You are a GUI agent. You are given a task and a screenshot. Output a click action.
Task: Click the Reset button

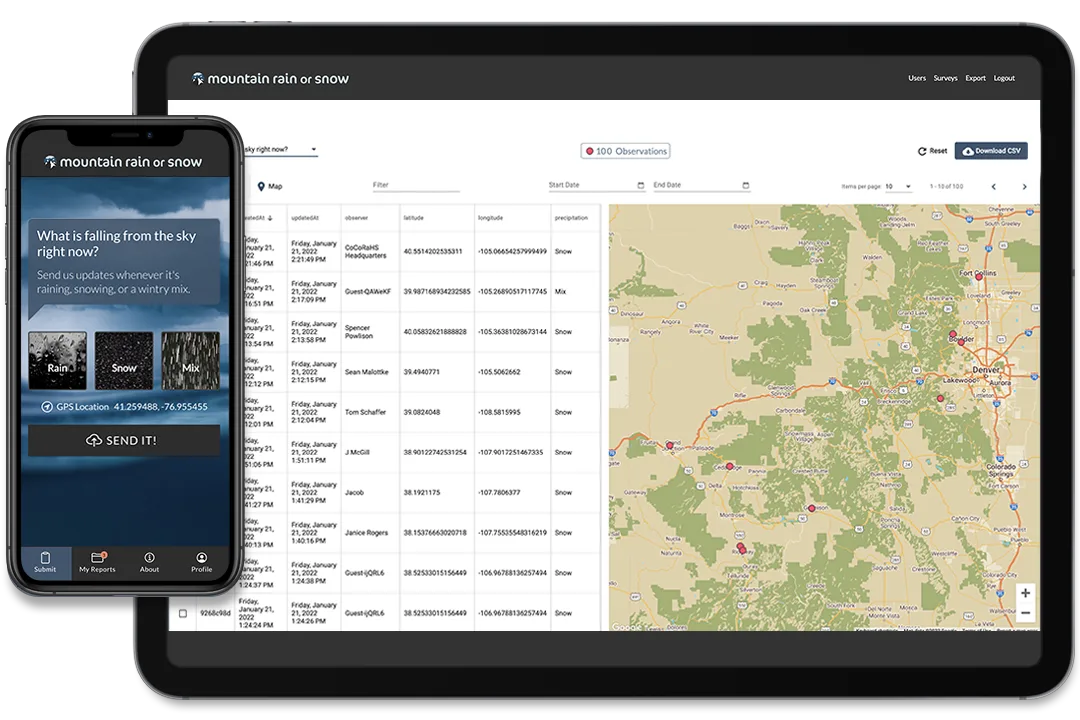pyautogui.click(x=933, y=151)
